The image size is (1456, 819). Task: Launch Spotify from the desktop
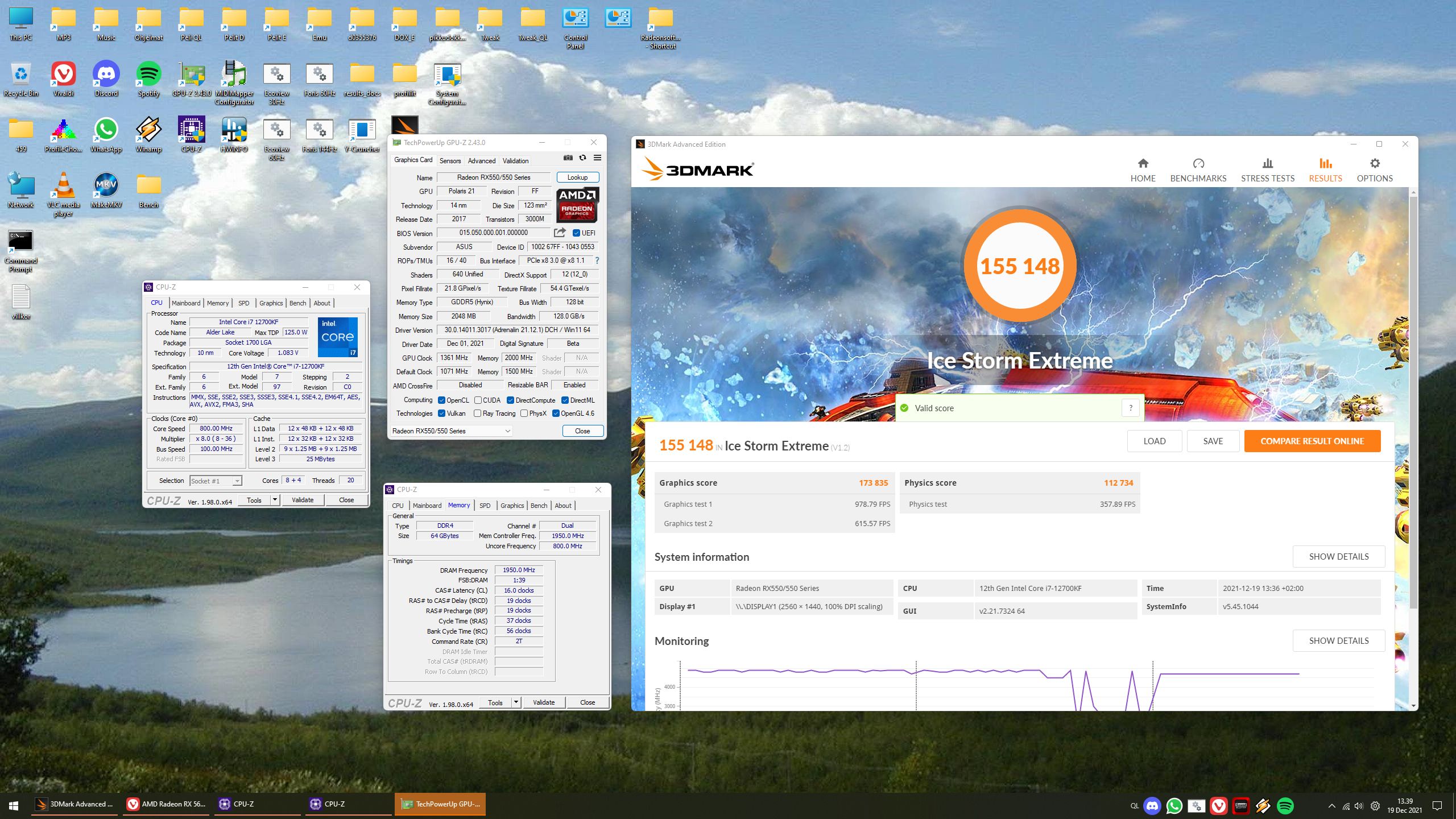coord(148,80)
